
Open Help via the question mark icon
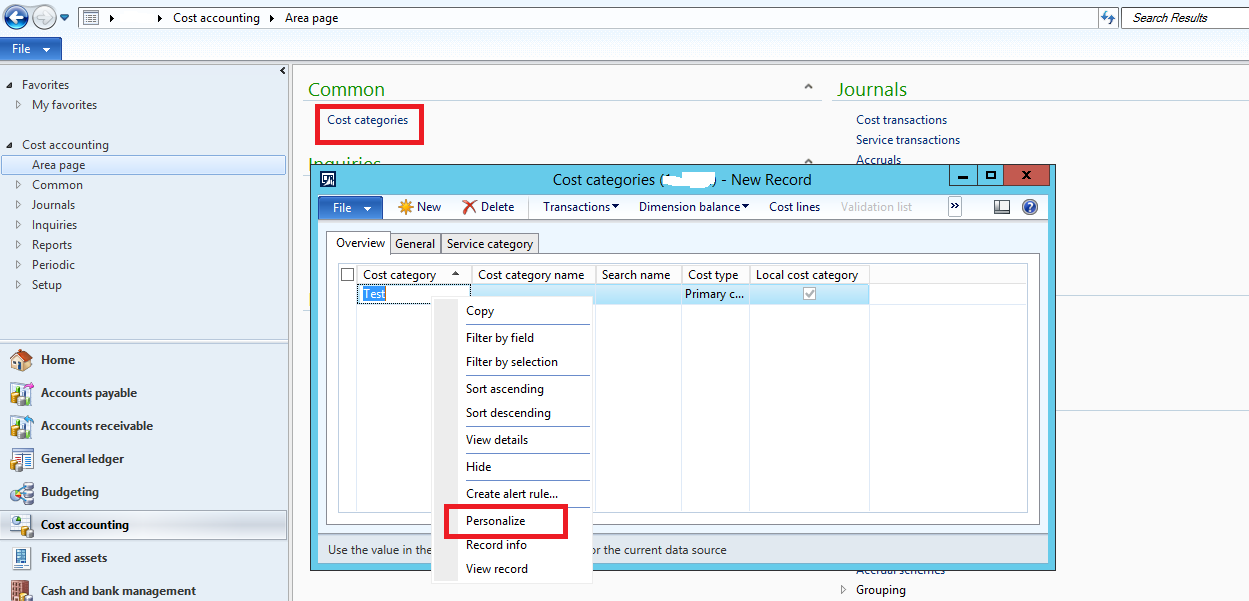[x=1029, y=206]
